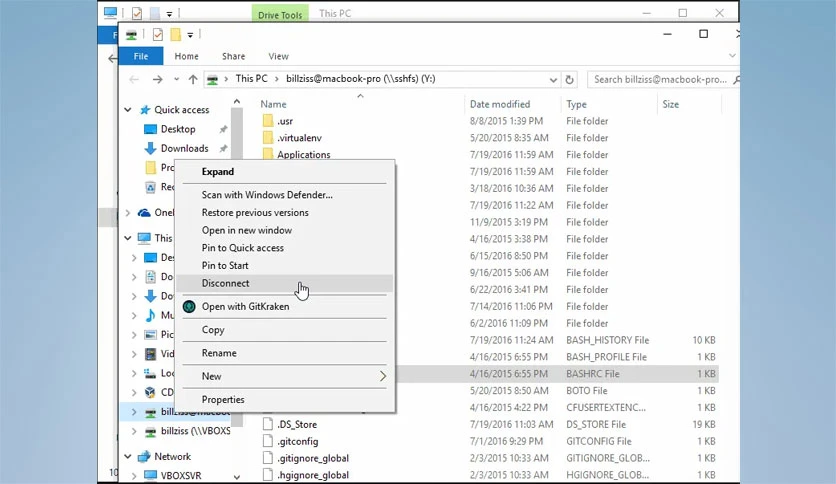Click Restore previous versions

point(284,213)
